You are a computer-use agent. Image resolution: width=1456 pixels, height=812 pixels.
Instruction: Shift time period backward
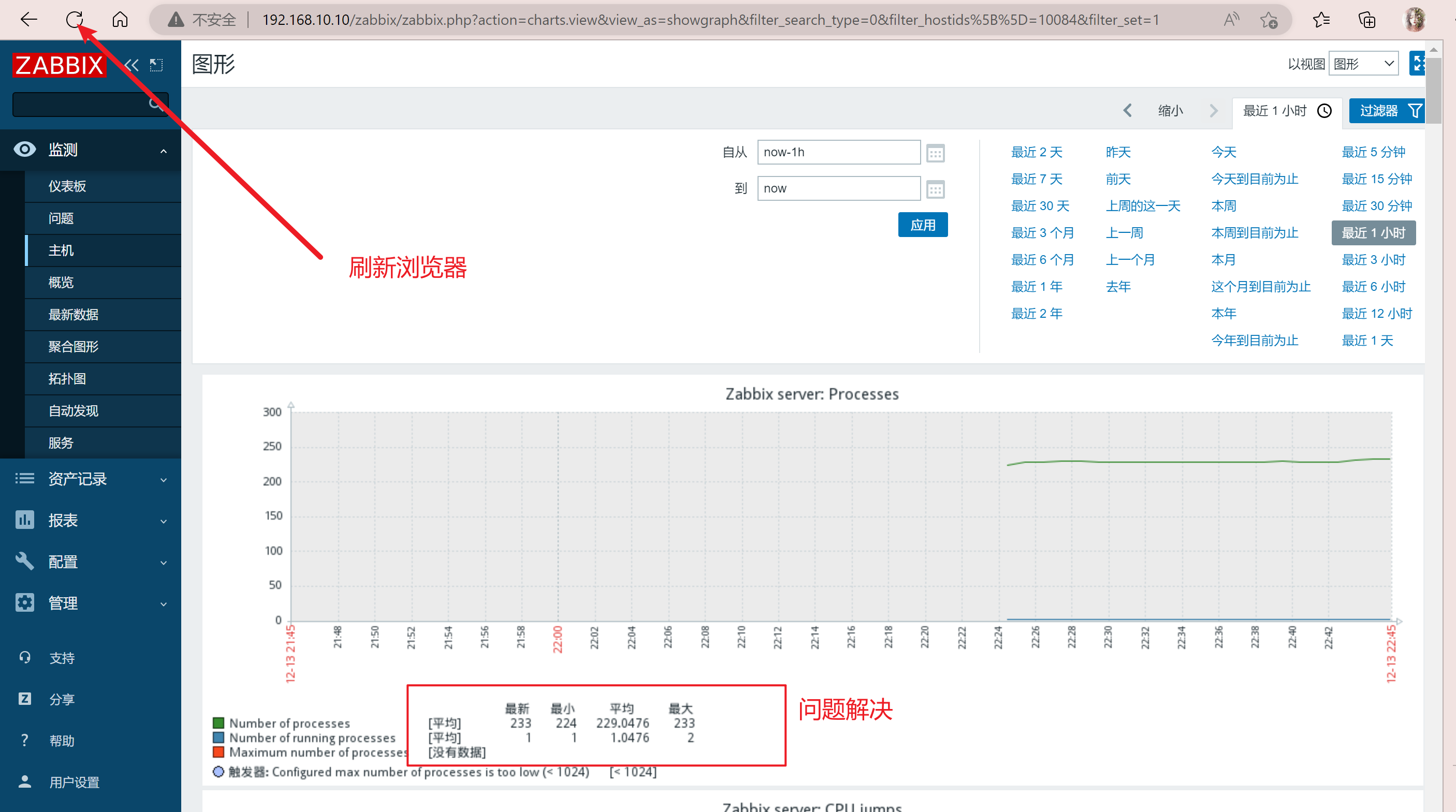point(1128,111)
